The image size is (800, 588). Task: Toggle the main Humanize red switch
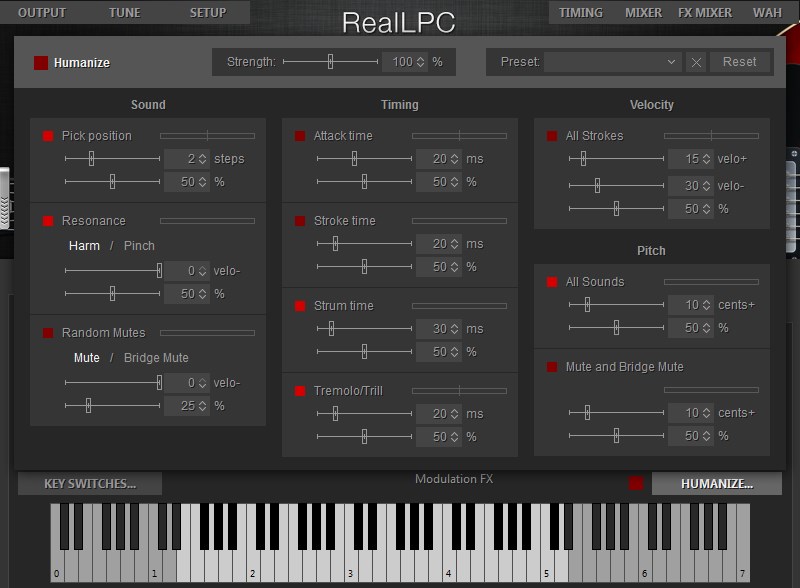[41, 63]
